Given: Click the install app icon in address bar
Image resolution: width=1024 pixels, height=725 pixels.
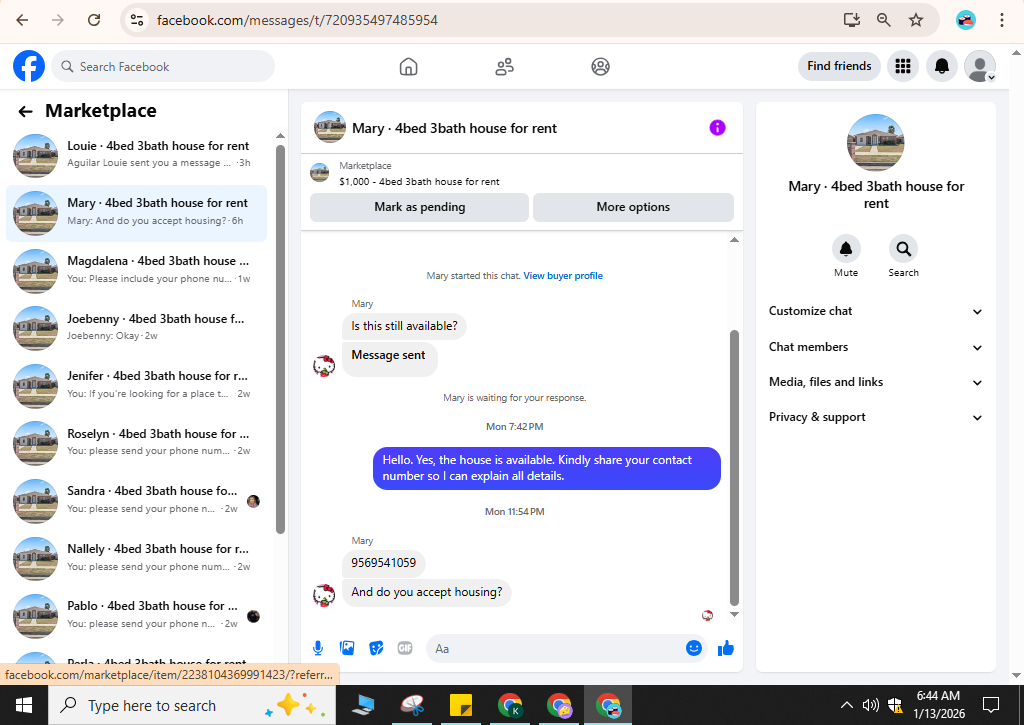Looking at the screenshot, I should 851,20.
